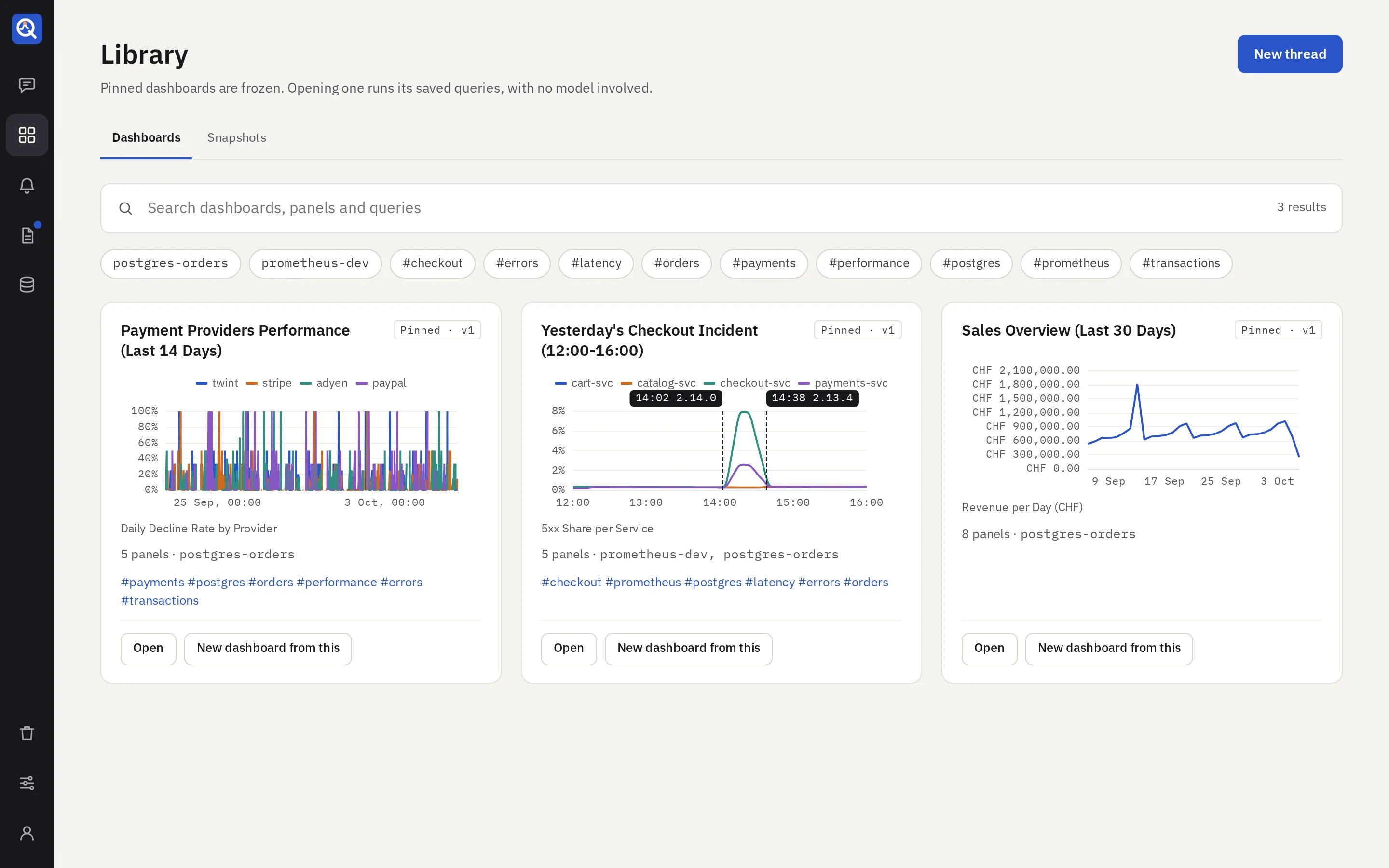The image size is (1389, 868).
Task: Toggle the #errors tag filter chip
Action: (x=517, y=263)
